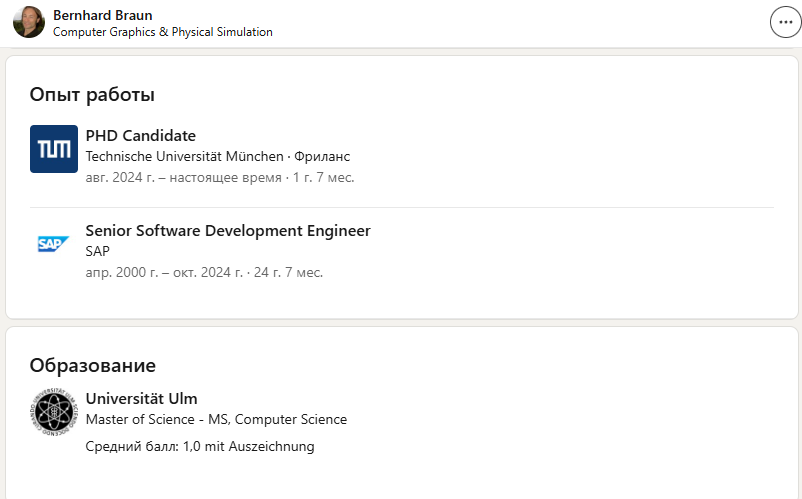Click Bernhard Braun's profile photo
The width and height of the screenshot is (802, 499).
(x=29, y=22)
